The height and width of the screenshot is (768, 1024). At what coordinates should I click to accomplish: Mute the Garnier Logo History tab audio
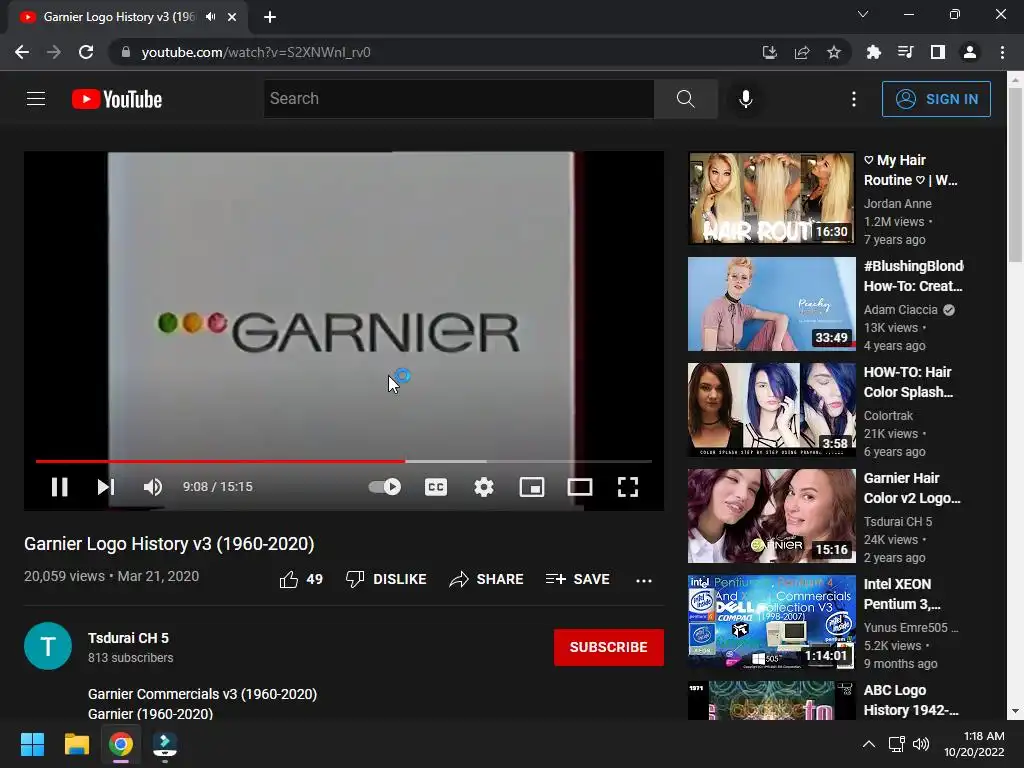210,17
